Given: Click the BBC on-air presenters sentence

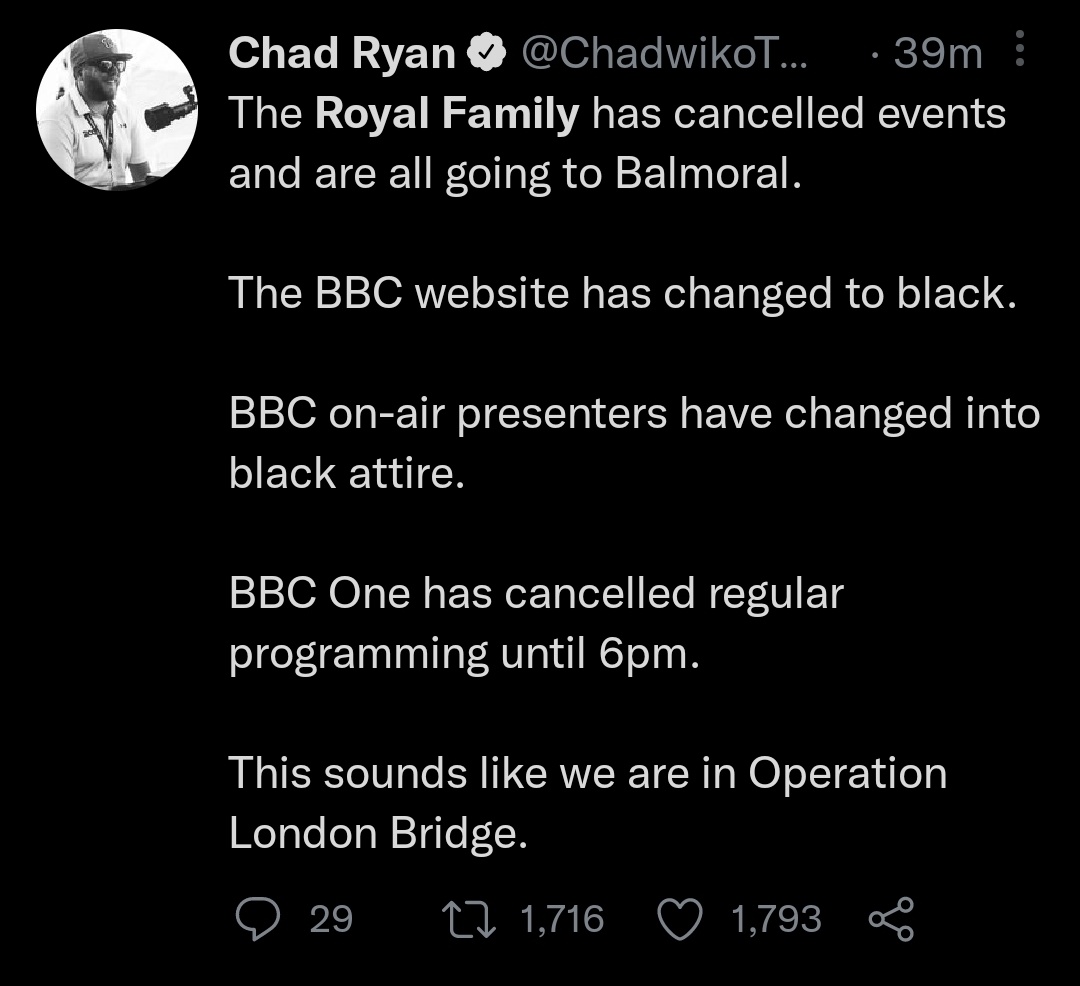Looking at the screenshot, I should pos(634,443).
